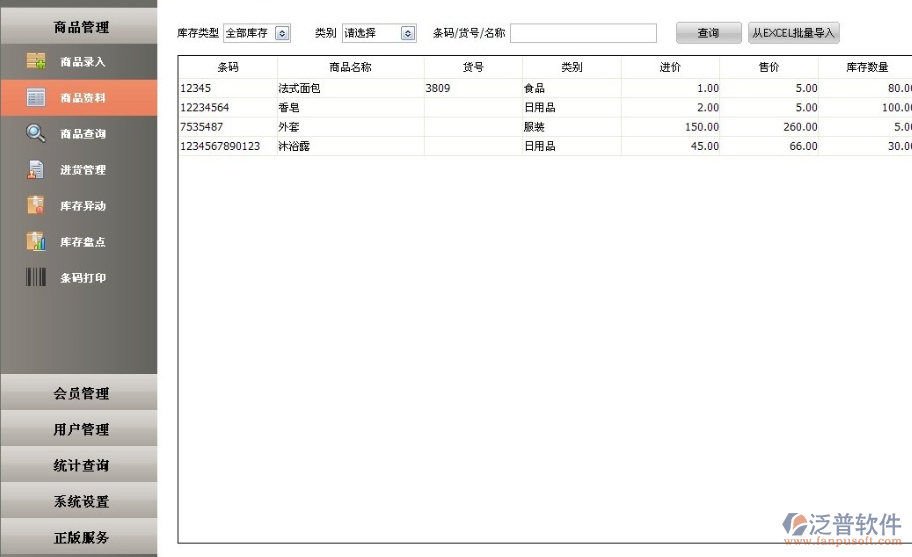Open the 类别 dropdown showing 请选择
The height and width of the screenshot is (557, 912).
[x=379, y=33]
